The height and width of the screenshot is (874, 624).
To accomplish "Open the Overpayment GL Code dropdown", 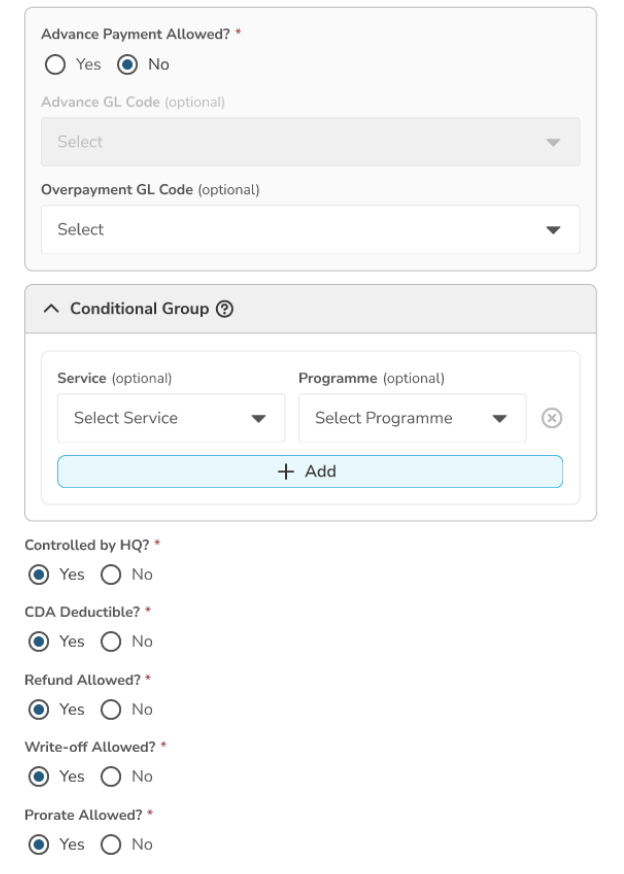I will click(x=310, y=230).
